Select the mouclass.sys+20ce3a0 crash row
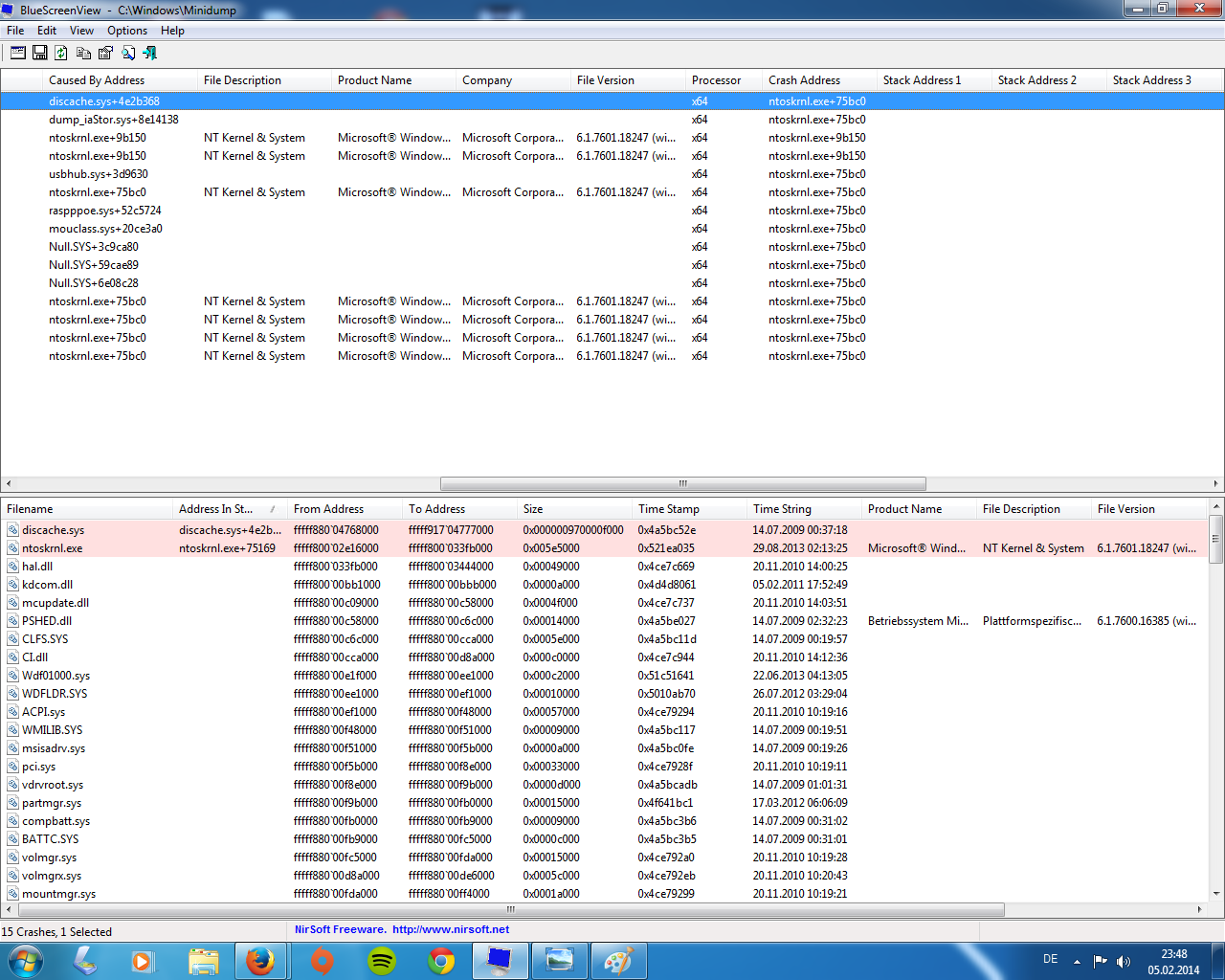 coord(612,229)
